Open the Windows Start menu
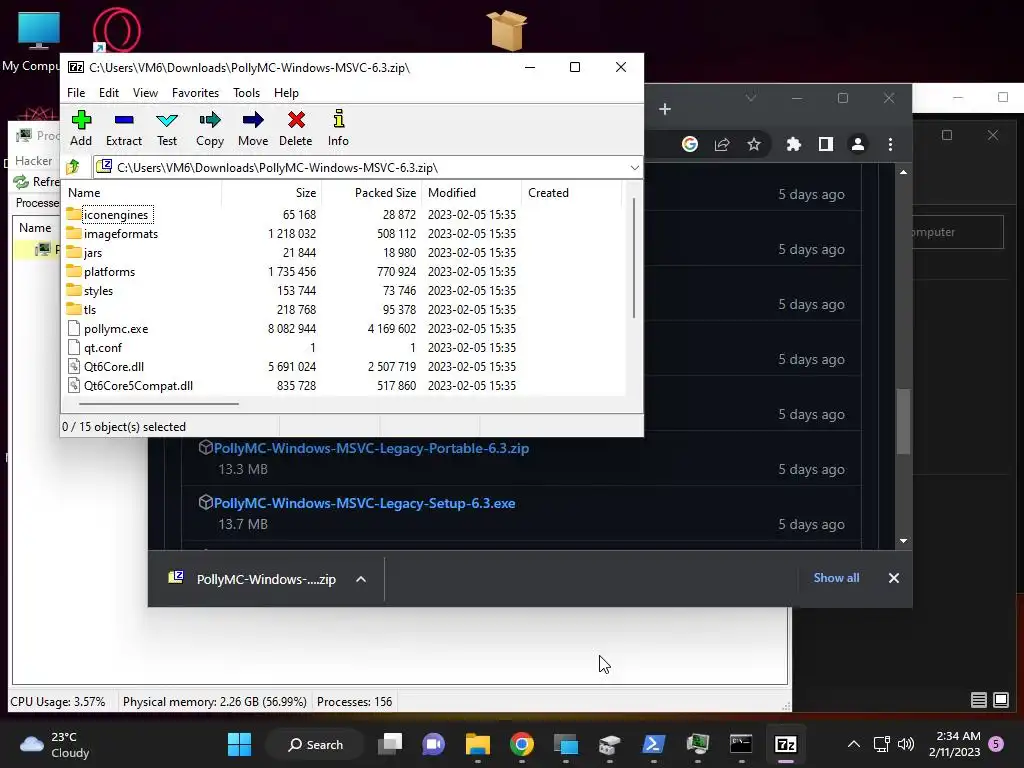The image size is (1024, 768). coord(239,744)
